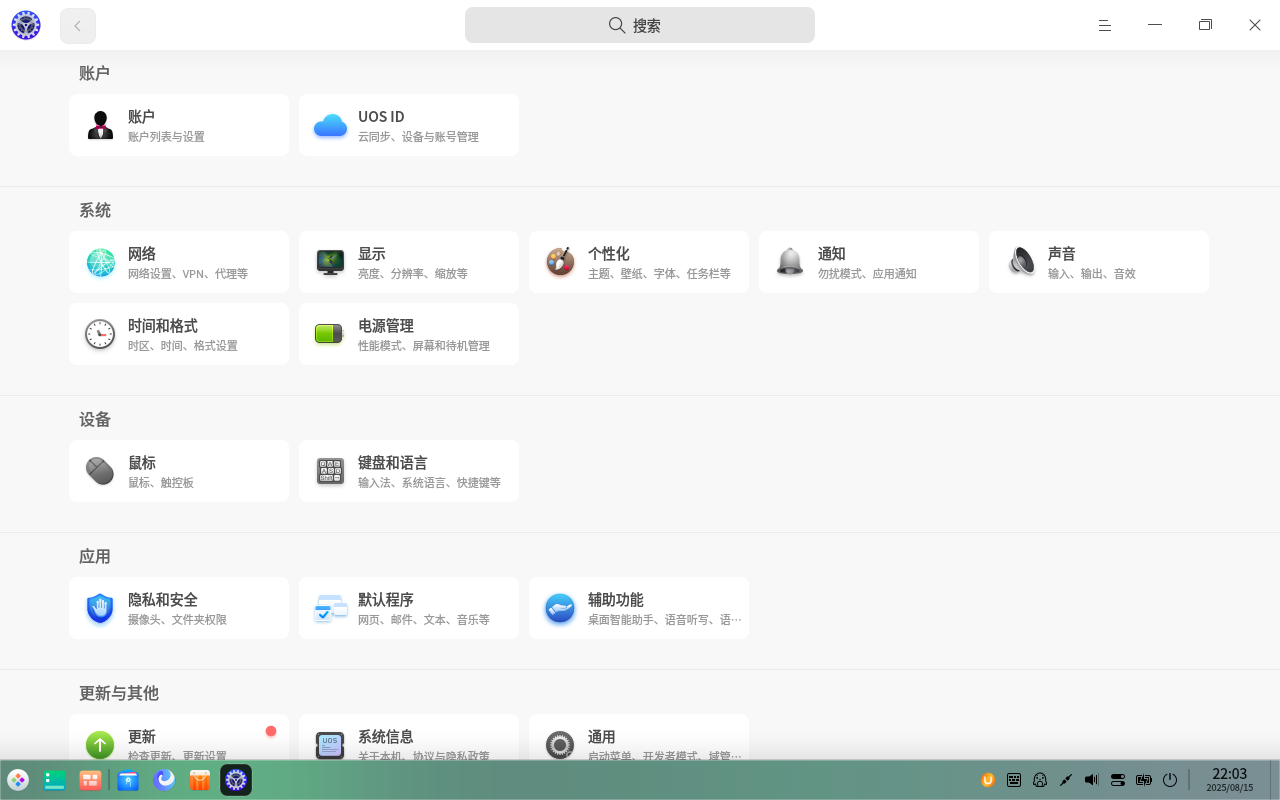Click the 搜索 search field
Viewport: 1280px width, 800px height.
click(640, 25)
